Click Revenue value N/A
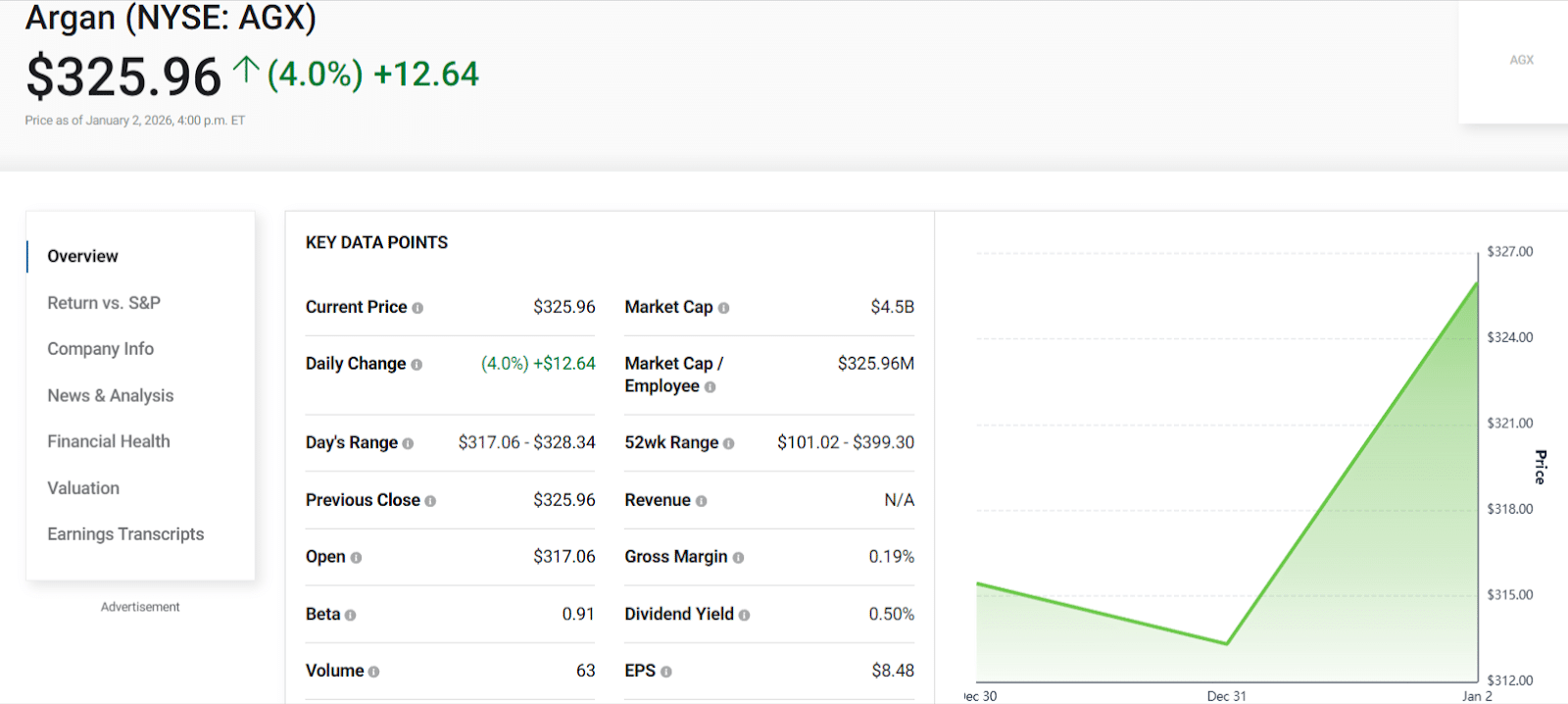This screenshot has width=1568, height=704. click(900, 500)
